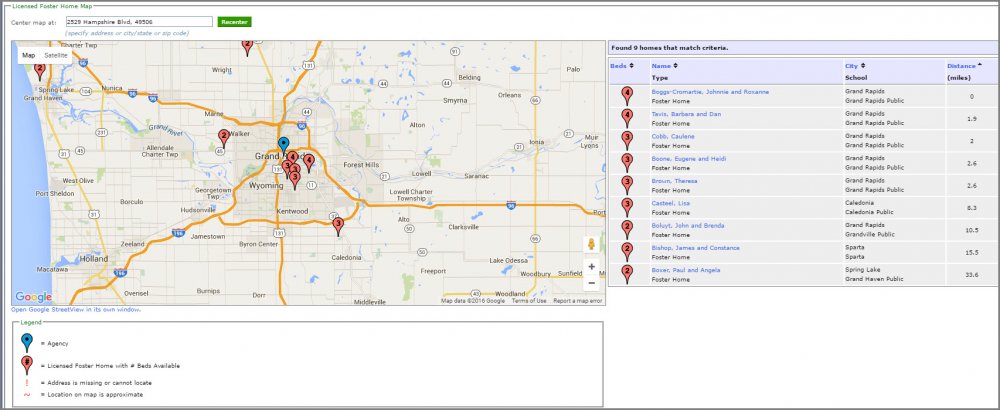Click the 10.5 miles distance cell
Viewport: 1000px width, 410px height.
972,230
